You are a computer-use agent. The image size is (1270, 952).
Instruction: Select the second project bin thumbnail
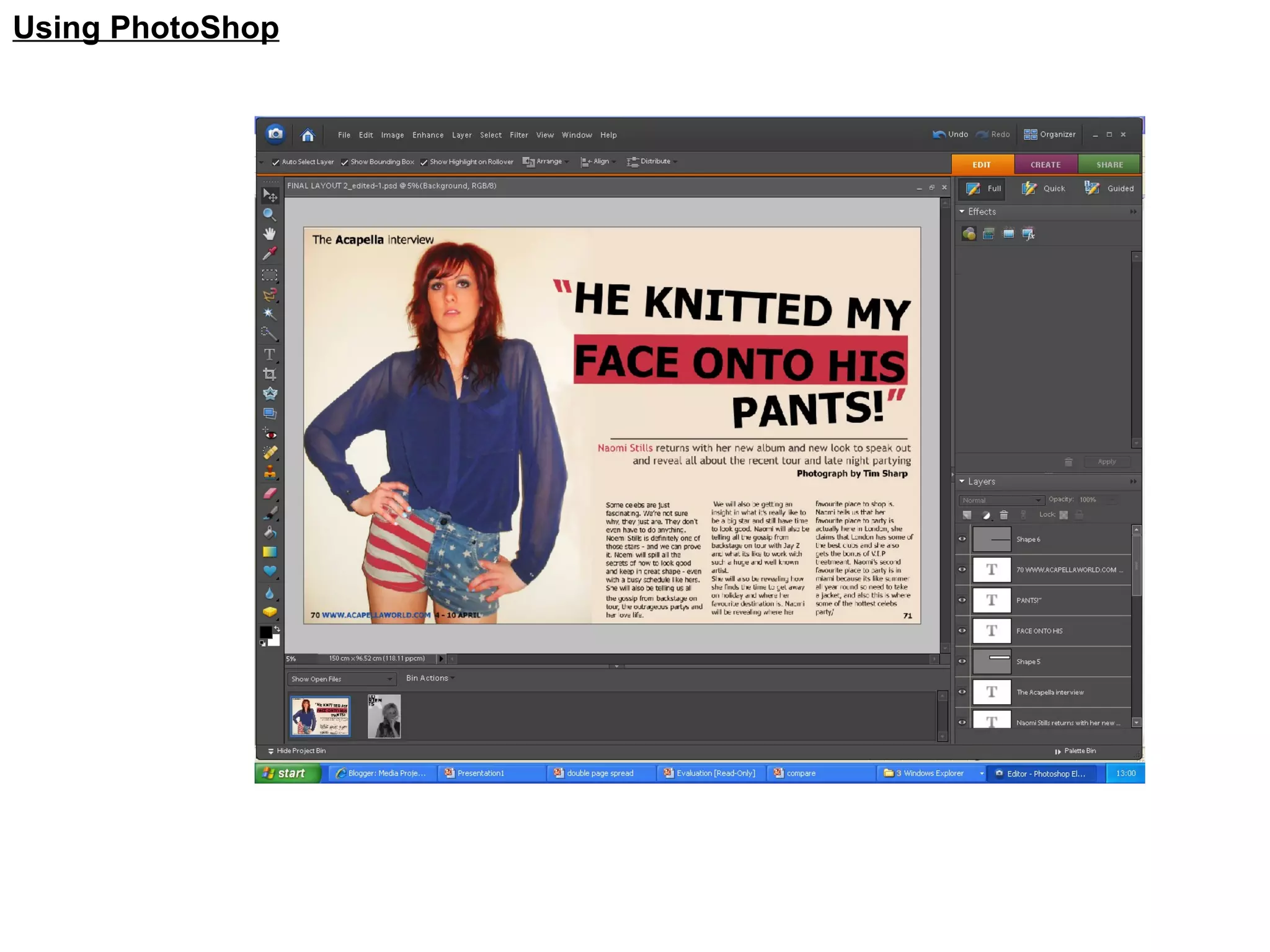[x=384, y=716]
